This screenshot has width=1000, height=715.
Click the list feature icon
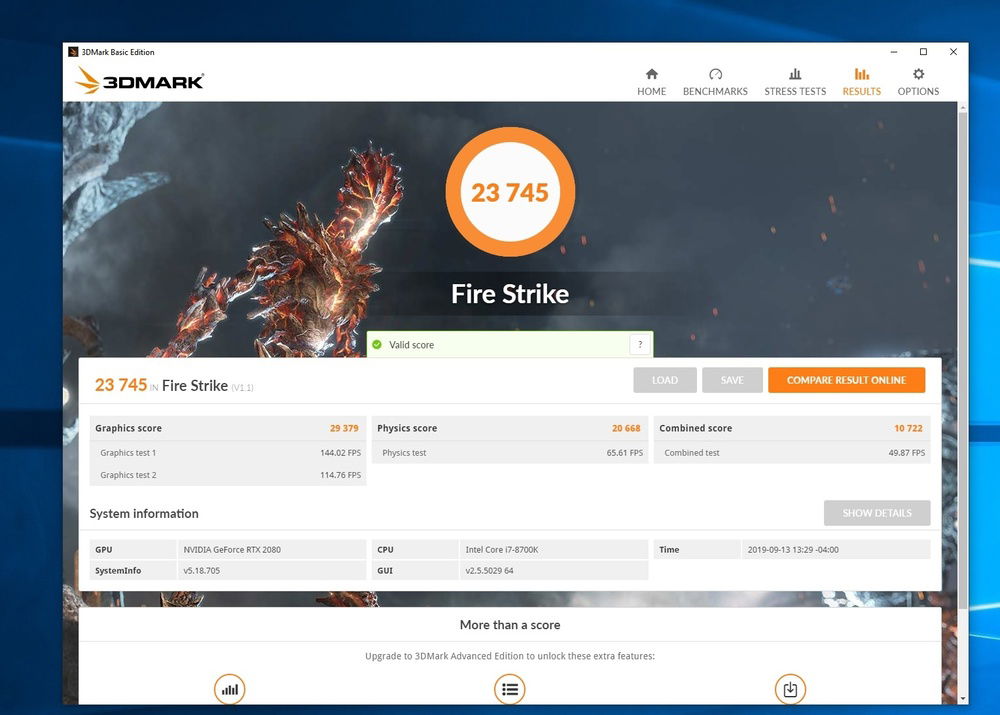pyautogui.click(x=510, y=689)
